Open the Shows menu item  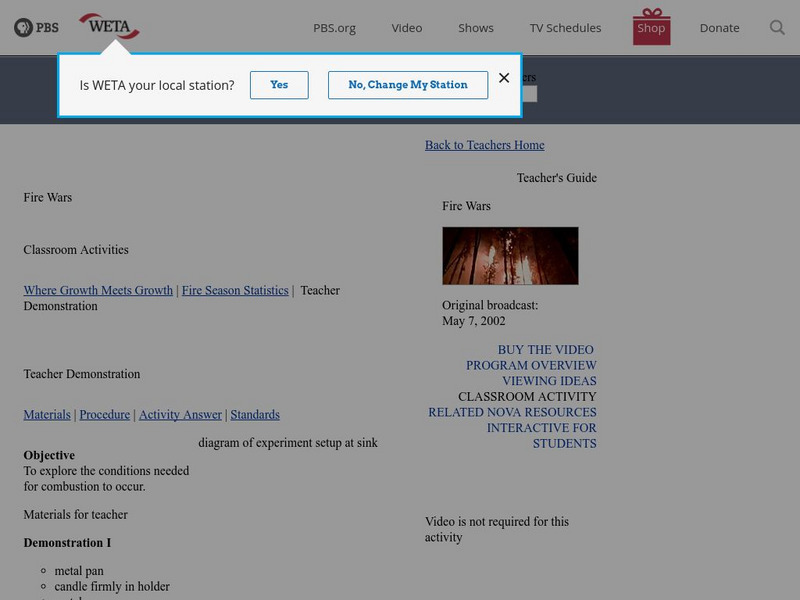(476, 28)
